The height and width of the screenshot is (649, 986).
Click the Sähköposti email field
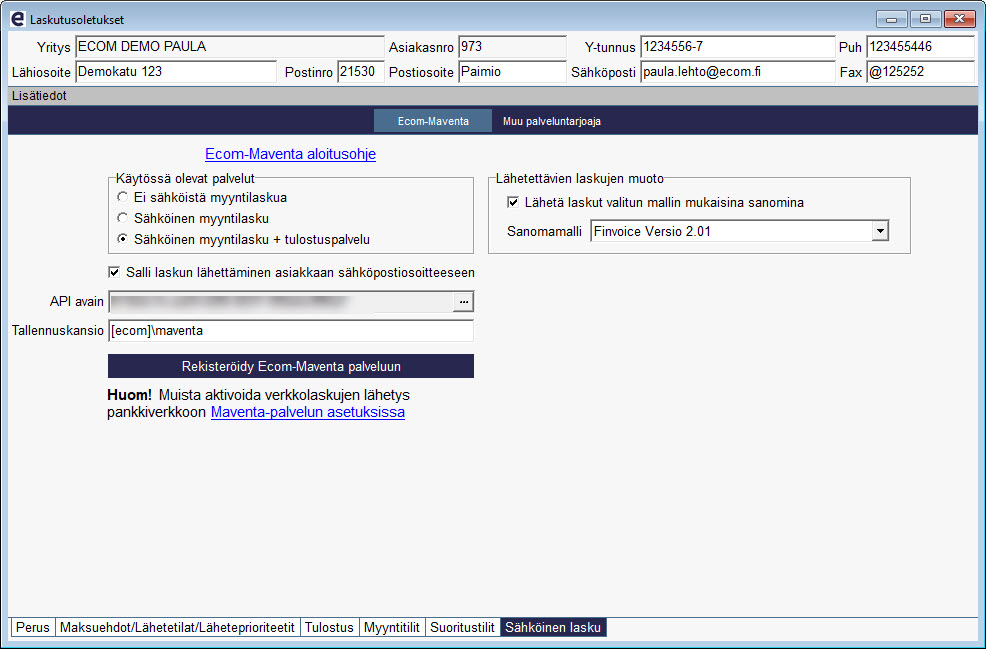coord(738,72)
